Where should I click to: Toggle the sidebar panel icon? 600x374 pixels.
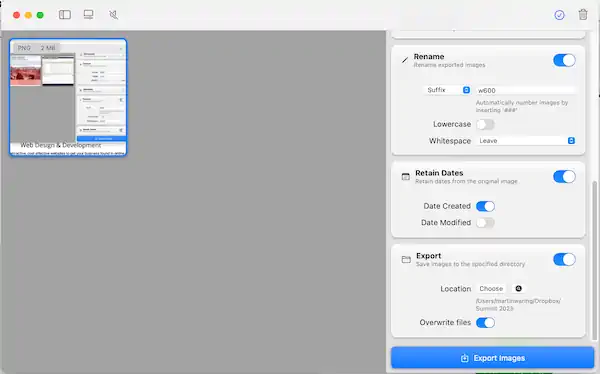(x=65, y=15)
